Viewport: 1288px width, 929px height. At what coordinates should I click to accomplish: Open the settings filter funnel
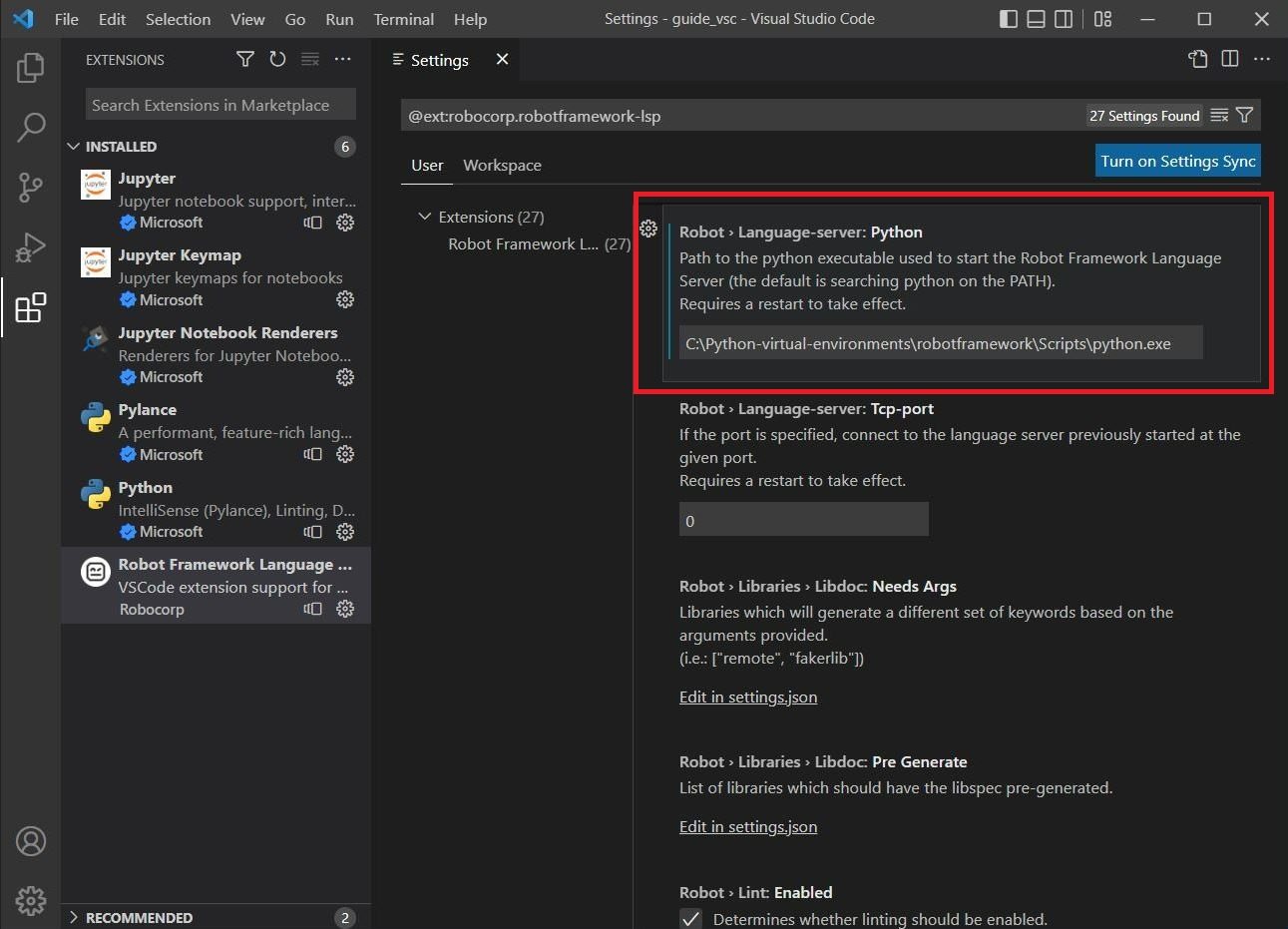point(1244,116)
